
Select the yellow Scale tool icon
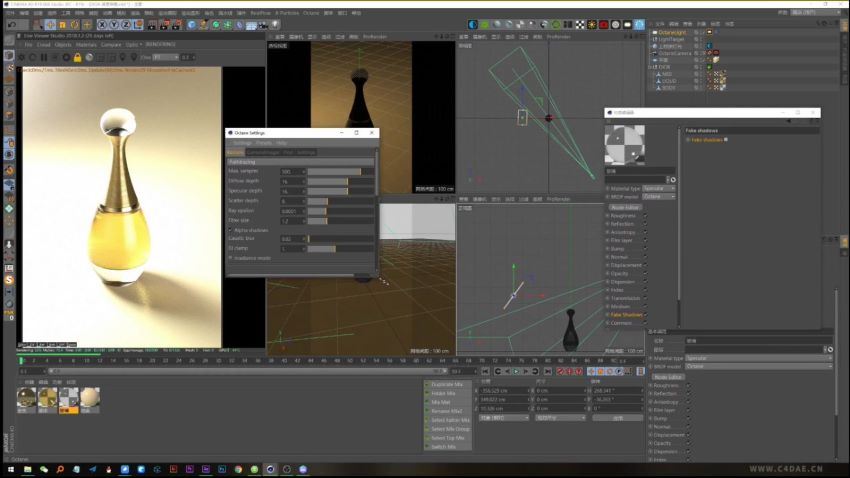click(62, 24)
